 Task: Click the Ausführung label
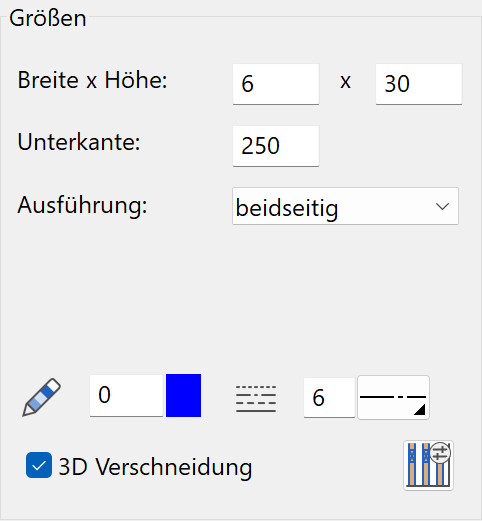point(82,205)
